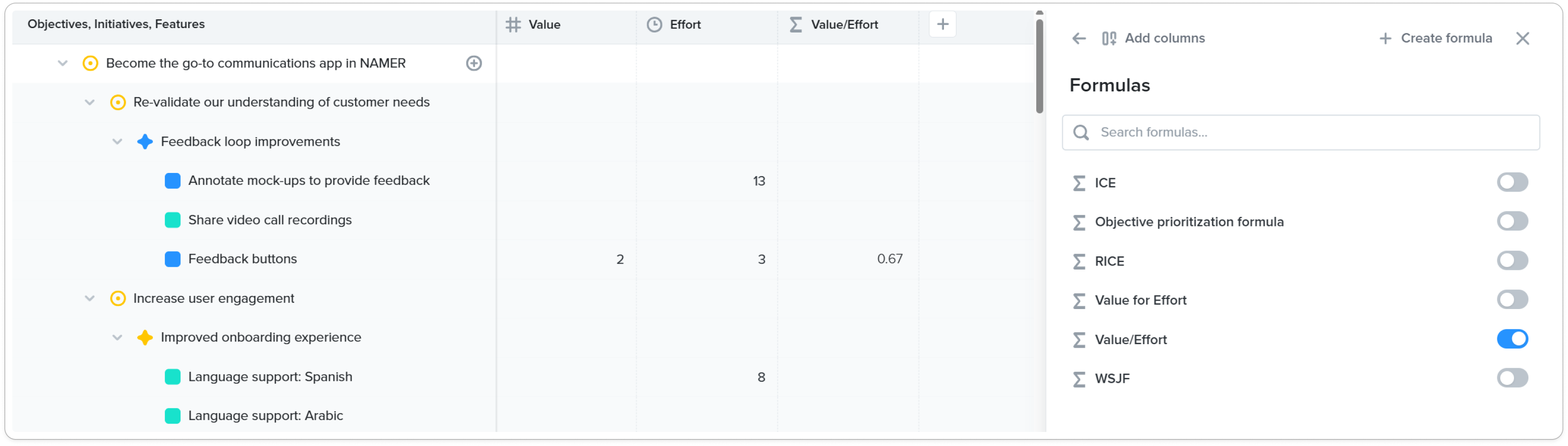Close the formulas side panel
Screen dimensions: 1568x446
pyautogui.click(x=1522, y=38)
